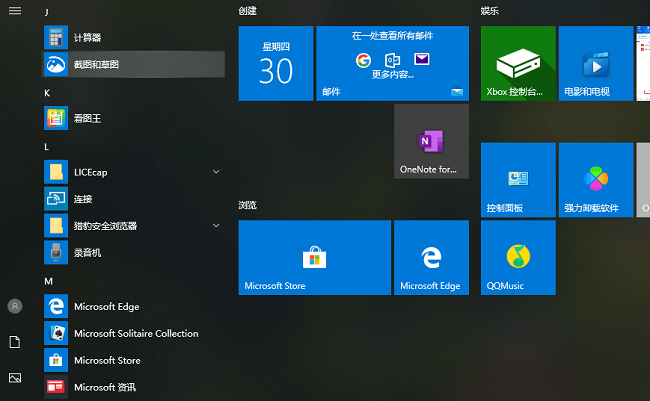Image resolution: width=650 pixels, height=401 pixels.
Task: Open the 连接 connect app icon
Action: 56,199
